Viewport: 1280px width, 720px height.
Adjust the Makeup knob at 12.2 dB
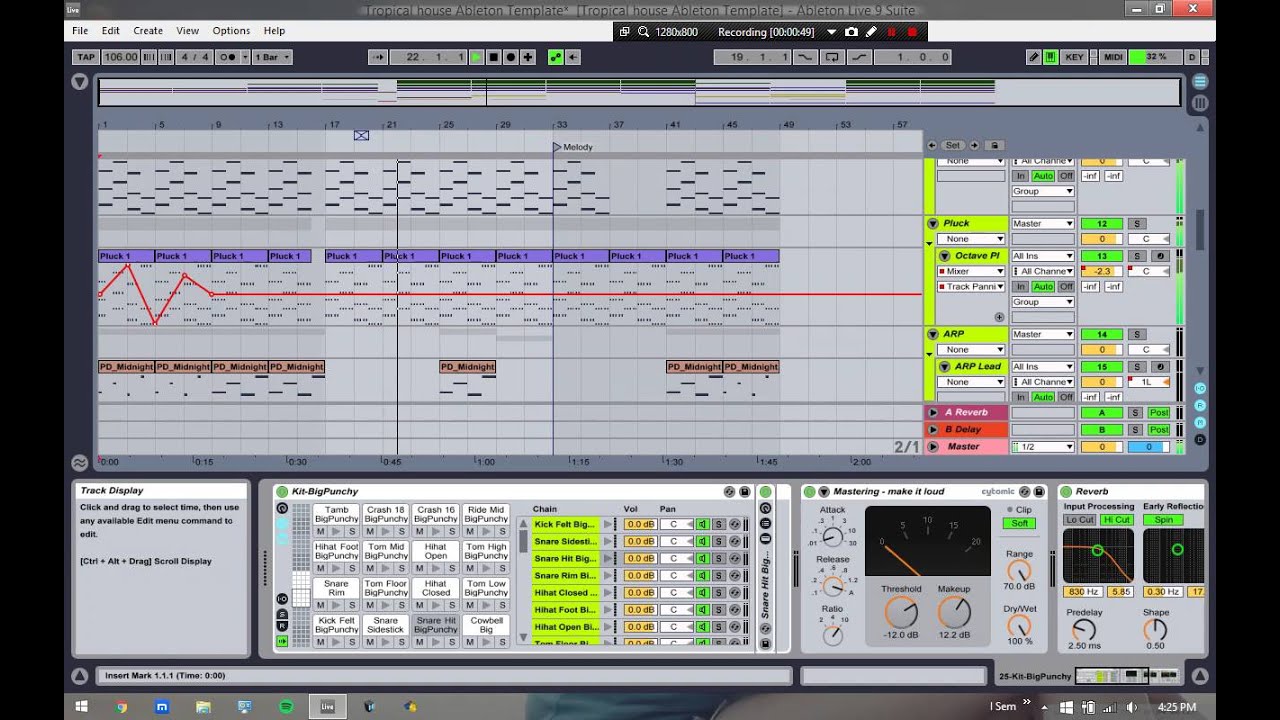tap(954, 614)
